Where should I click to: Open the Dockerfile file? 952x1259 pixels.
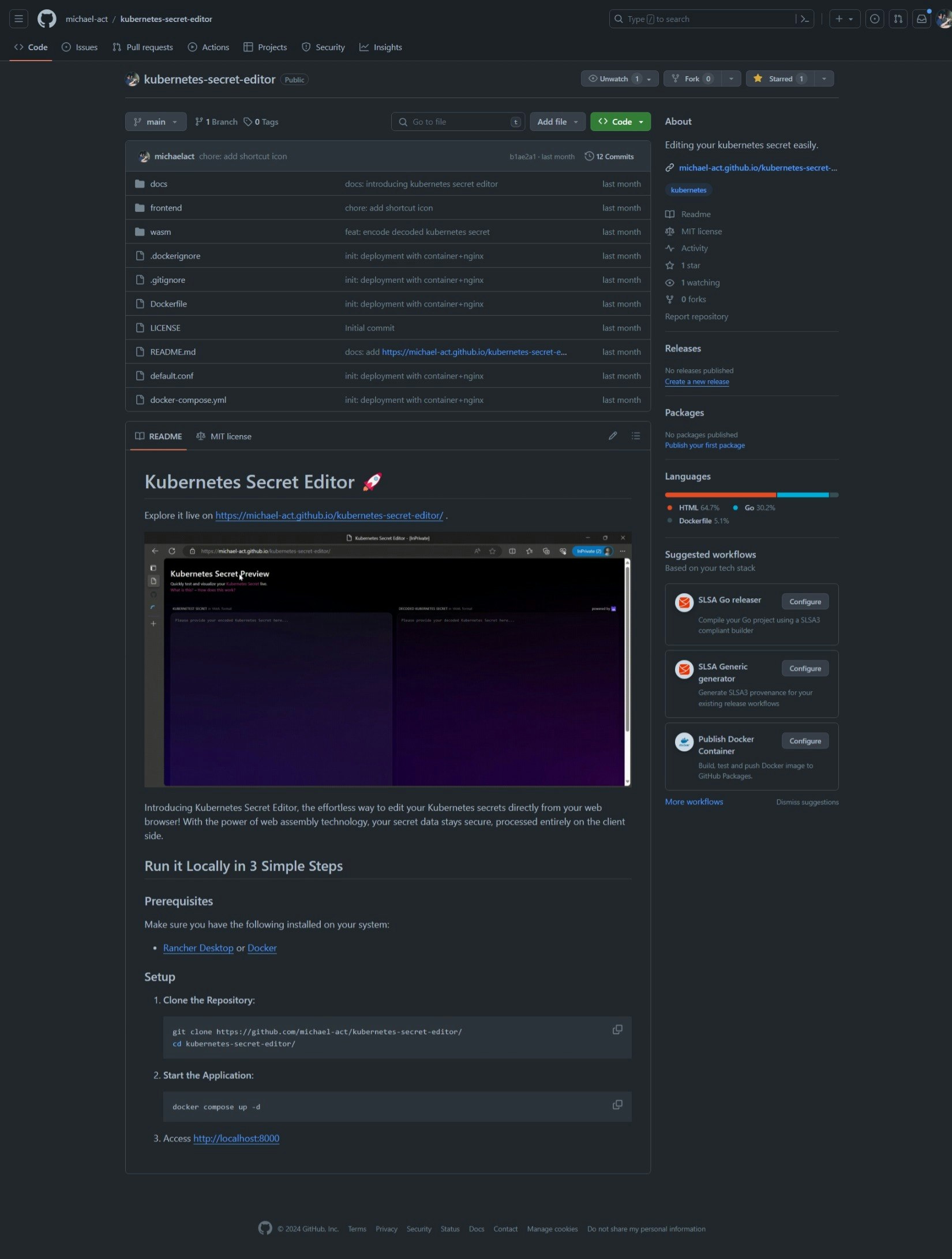click(x=168, y=304)
